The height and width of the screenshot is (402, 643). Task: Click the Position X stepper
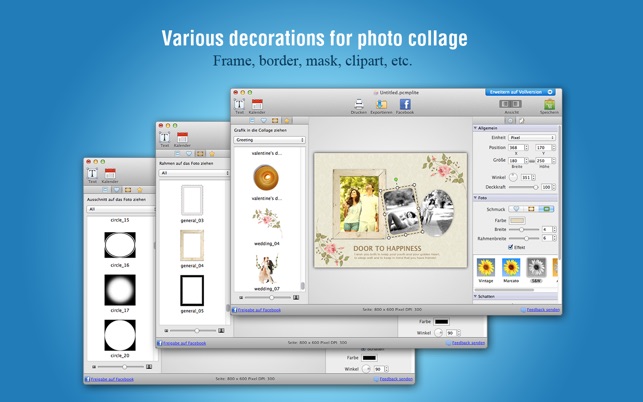pyautogui.click(x=527, y=147)
